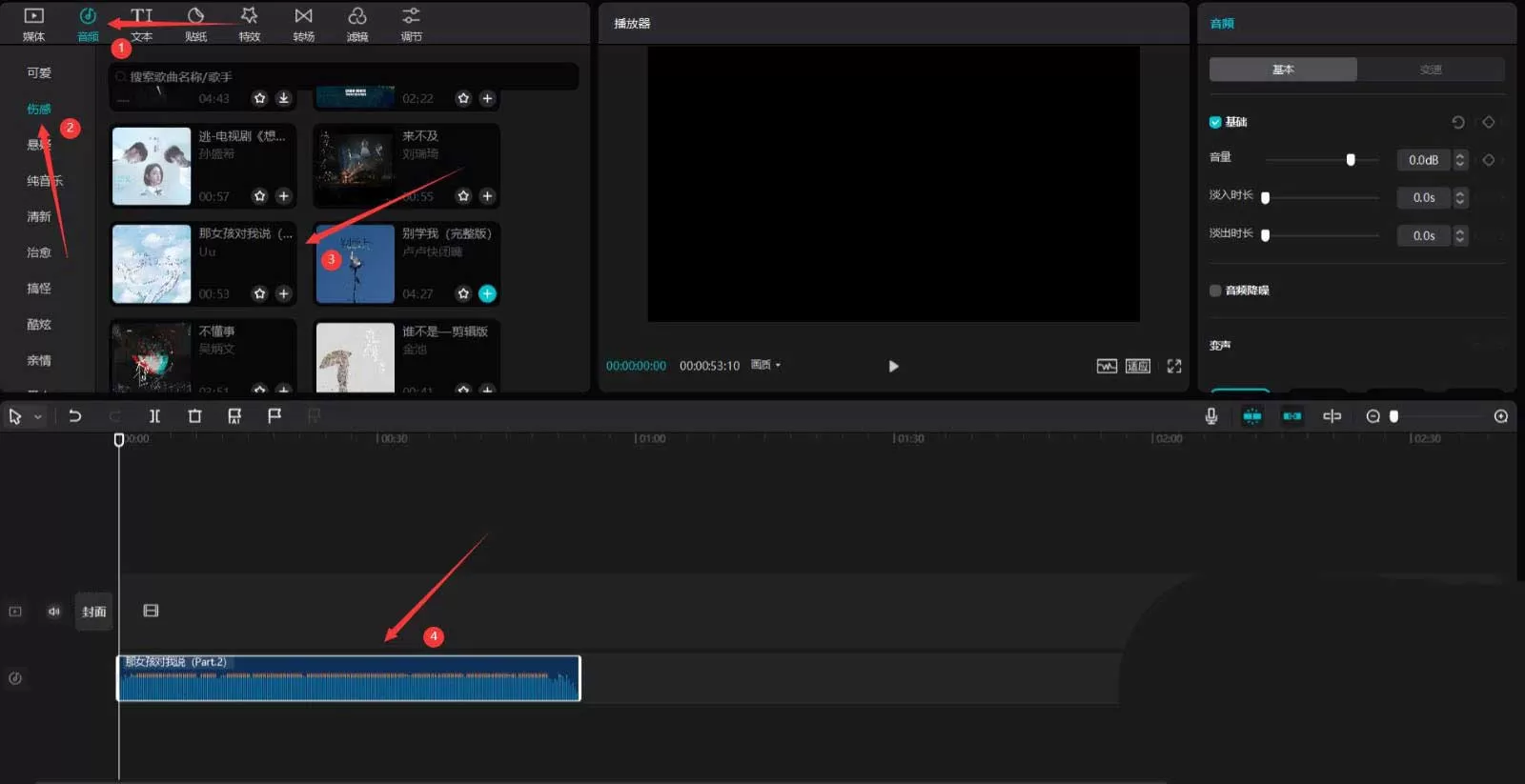This screenshot has height=784, width=1525.
Task: Add a flag marker on timeline
Action: [x=274, y=416]
